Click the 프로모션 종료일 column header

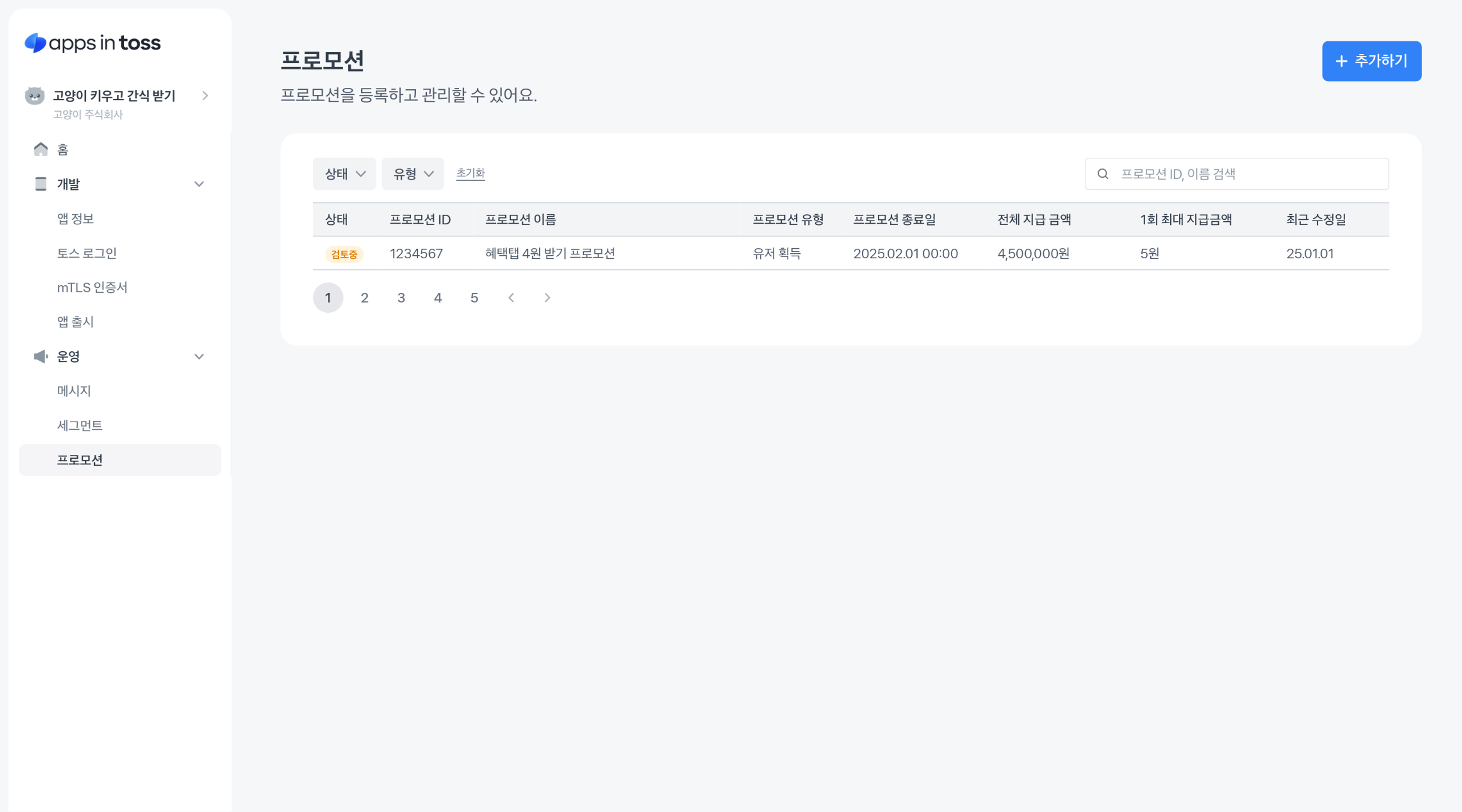(x=894, y=220)
